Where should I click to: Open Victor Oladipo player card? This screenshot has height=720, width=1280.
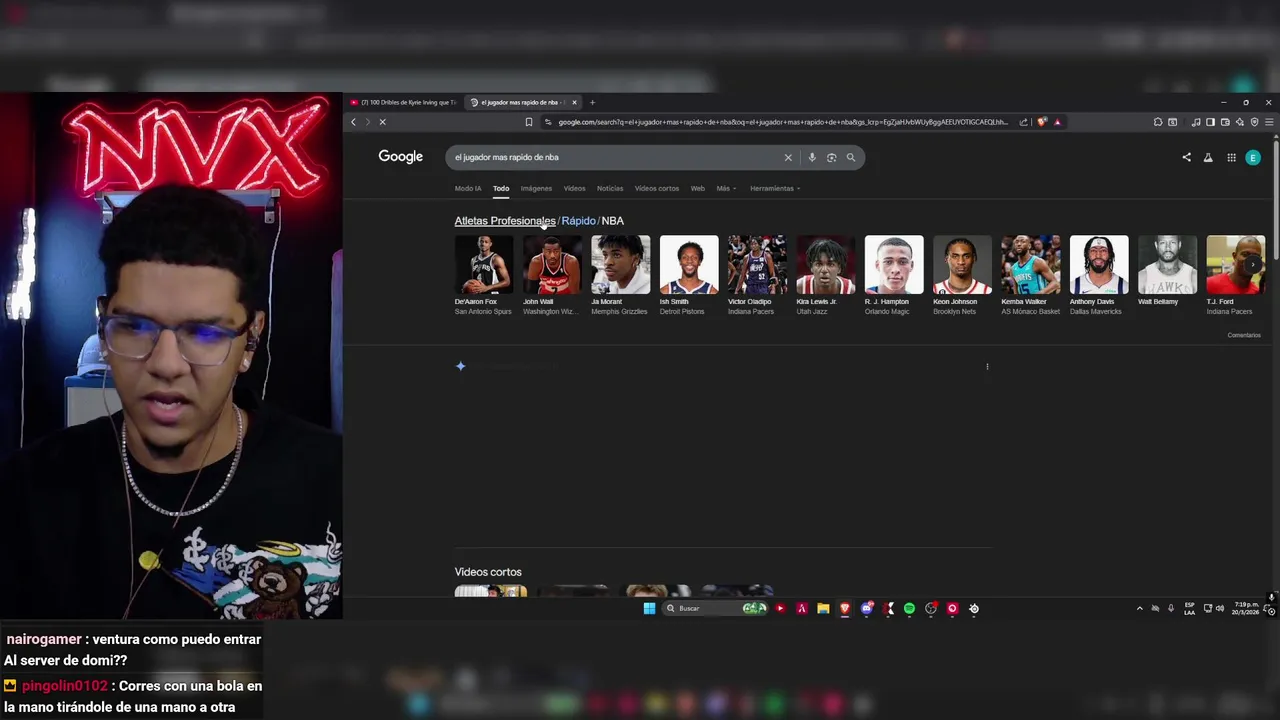[757, 276]
